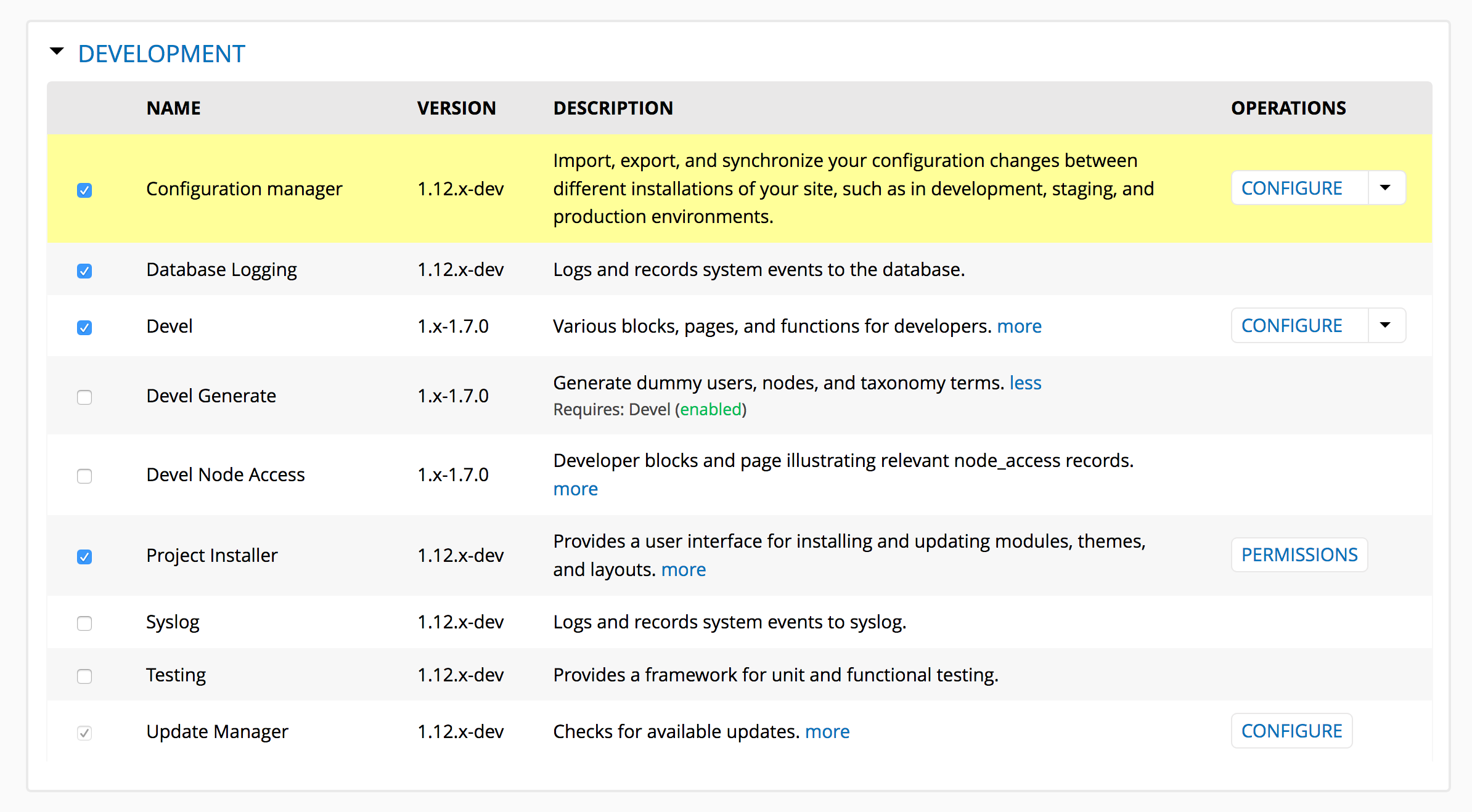The height and width of the screenshot is (812, 1472).
Task: Check the Testing module checkbox
Action: pyautogui.click(x=84, y=676)
